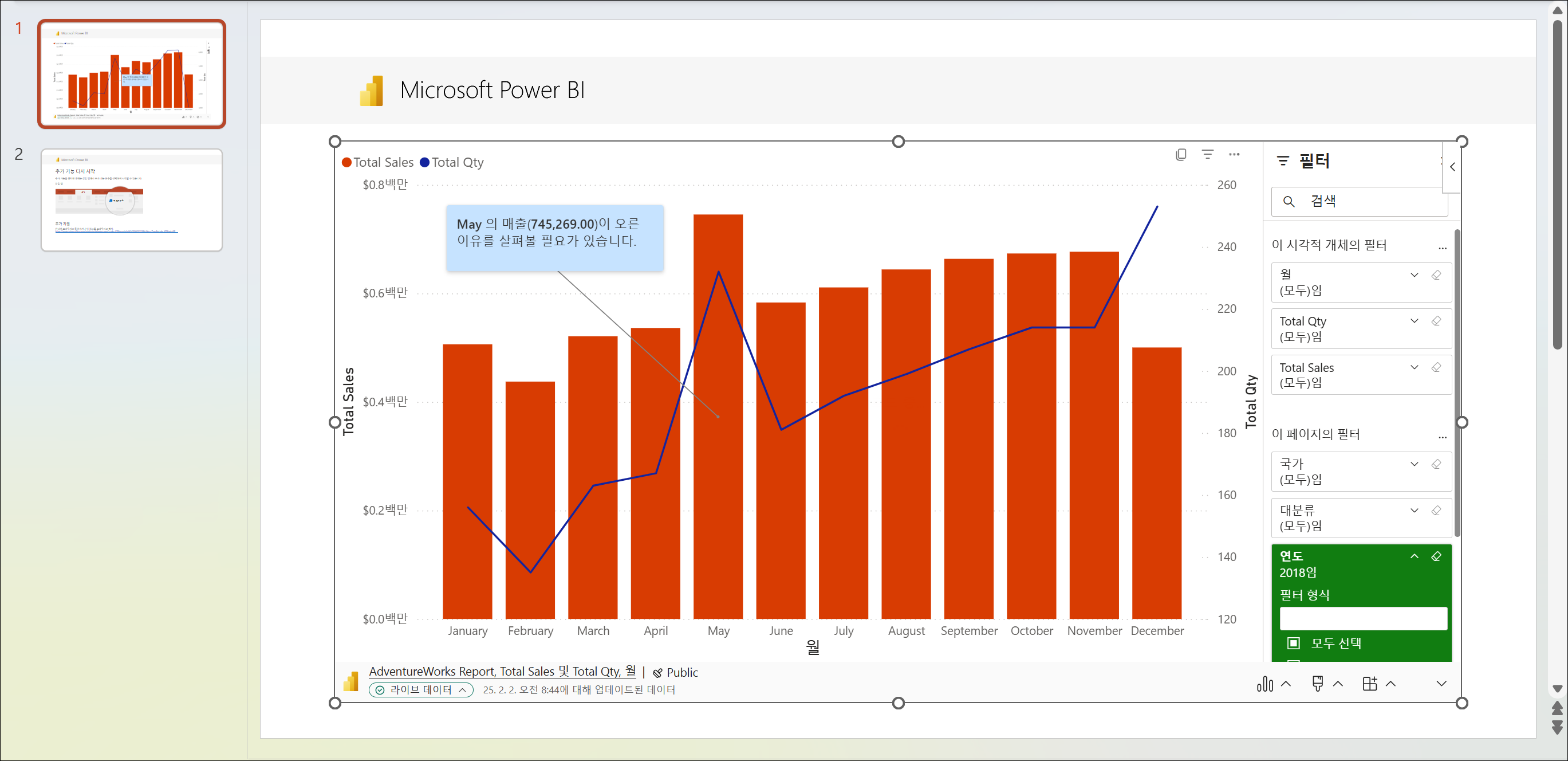1568x761 pixels.
Task: Open visual-level filters more options ellipsis
Action: (x=1442, y=248)
